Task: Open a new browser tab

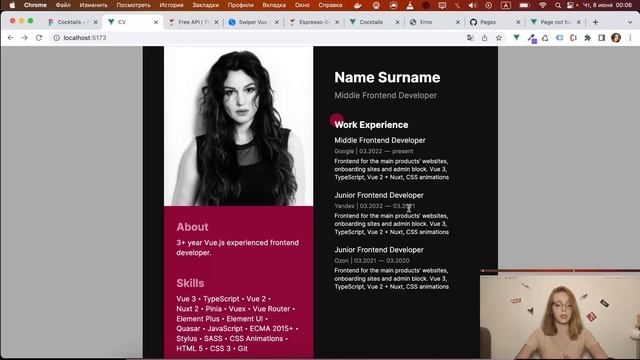Action: click(596, 22)
